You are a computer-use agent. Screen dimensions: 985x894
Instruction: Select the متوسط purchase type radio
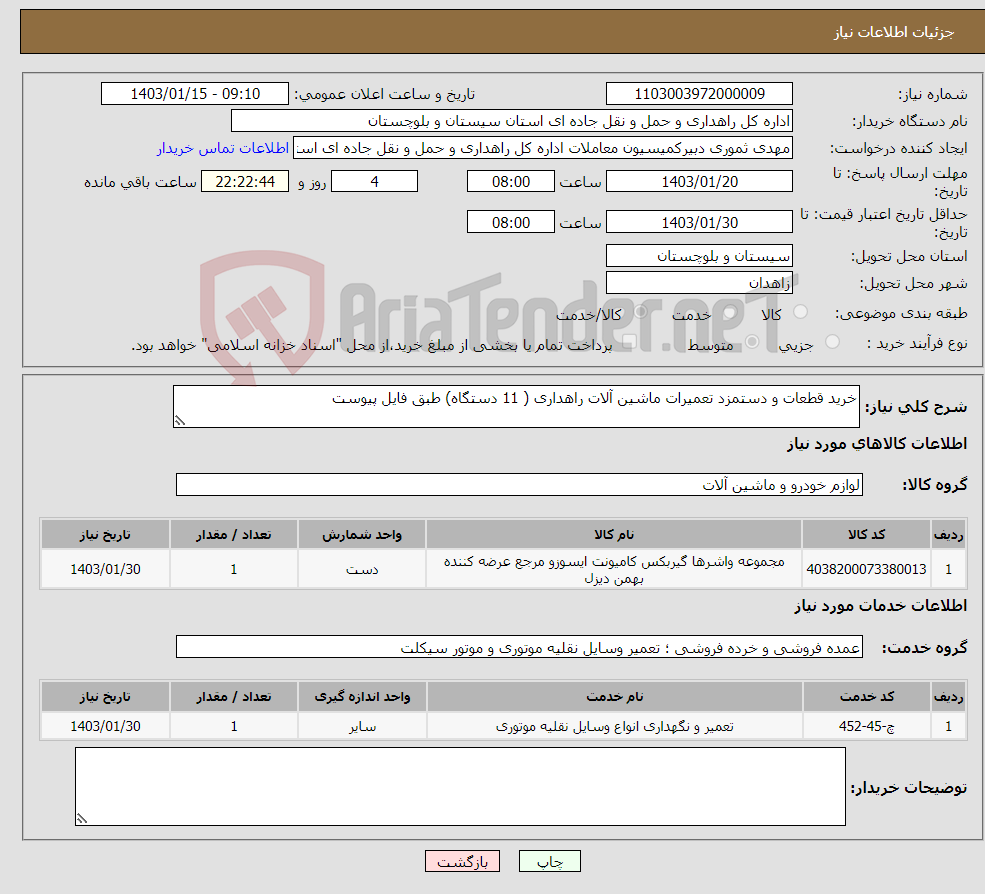pyautogui.click(x=752, y=342)
